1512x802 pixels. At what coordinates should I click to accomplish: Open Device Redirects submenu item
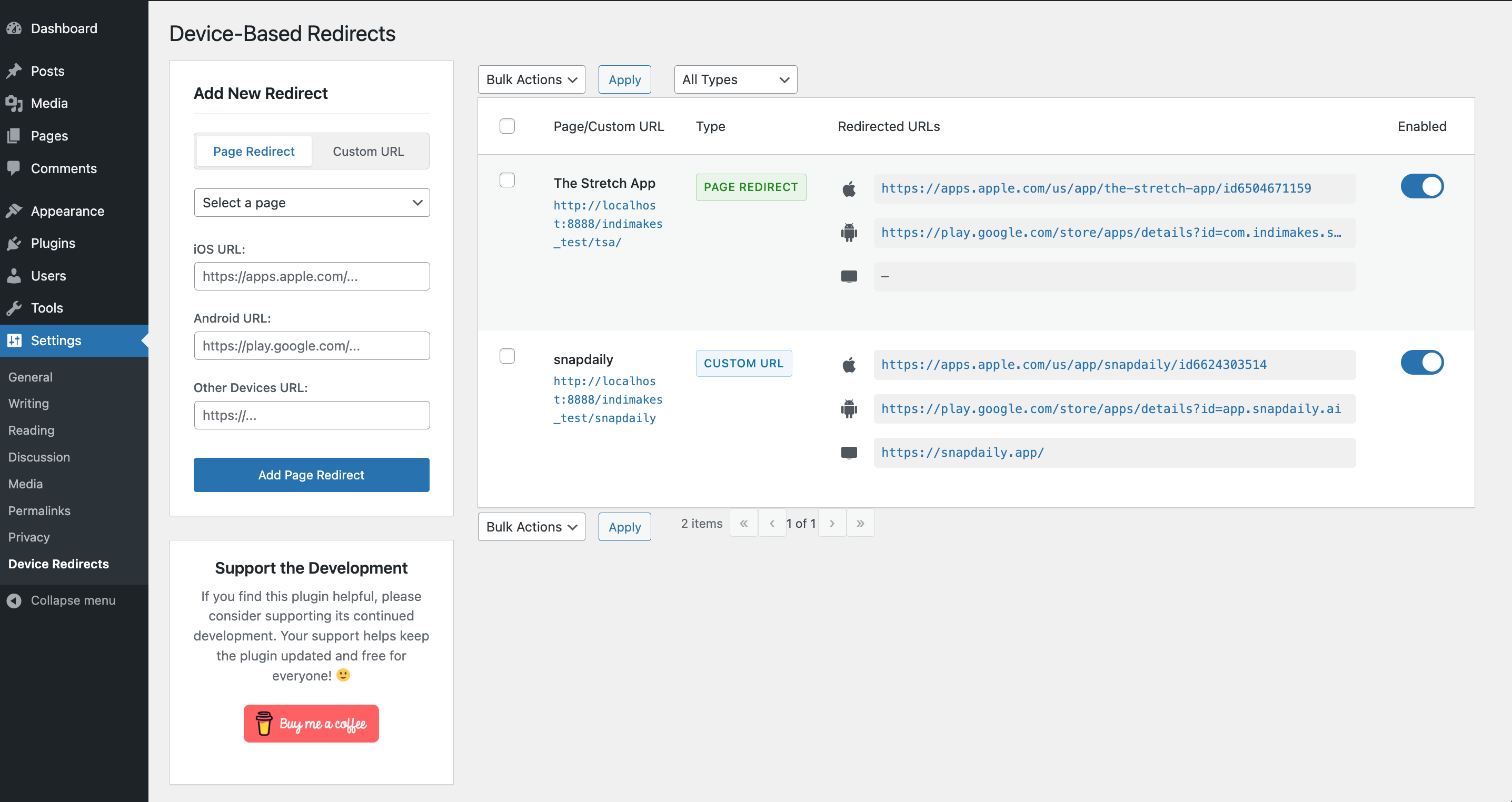coord(58,564)
